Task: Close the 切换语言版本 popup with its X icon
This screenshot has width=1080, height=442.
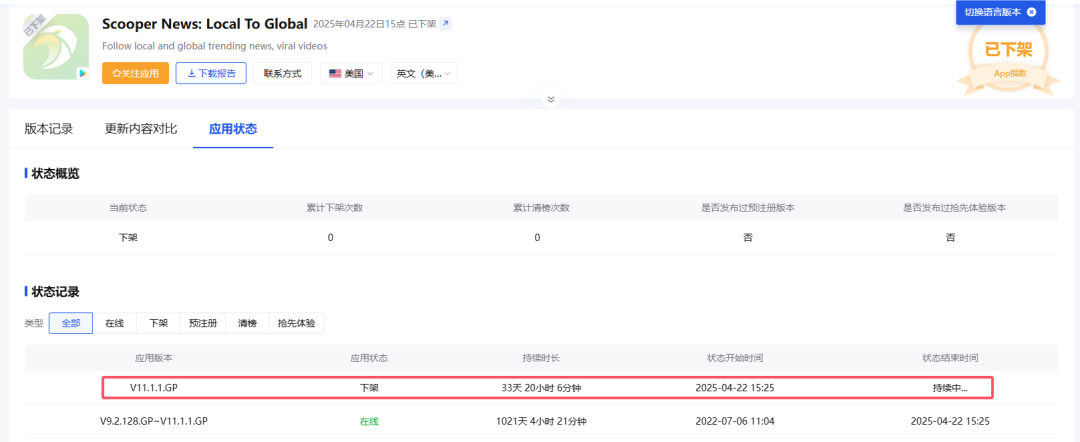Action: [x=1031, y=12]
